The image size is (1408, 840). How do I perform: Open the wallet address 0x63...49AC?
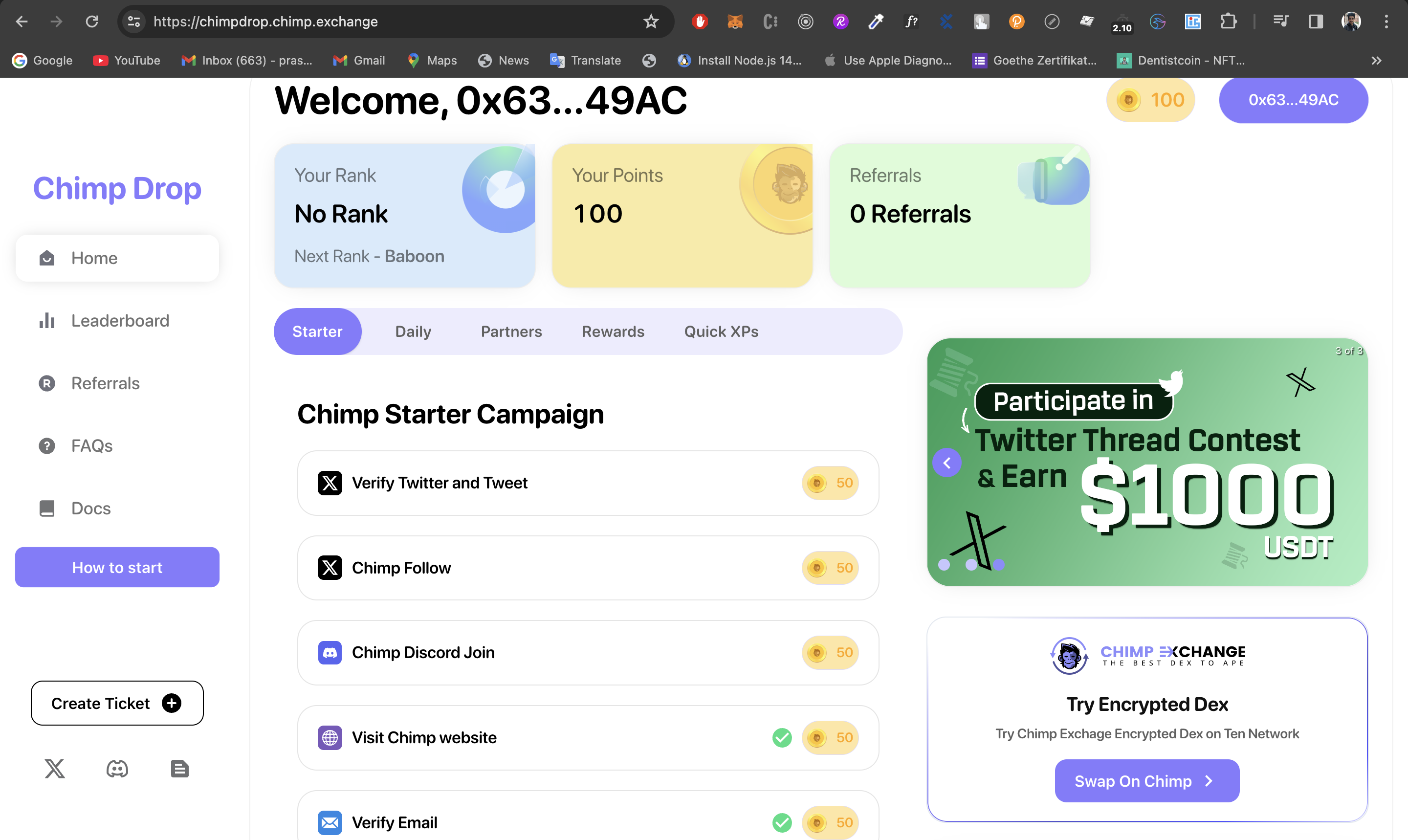click(x=1294, y=100)
